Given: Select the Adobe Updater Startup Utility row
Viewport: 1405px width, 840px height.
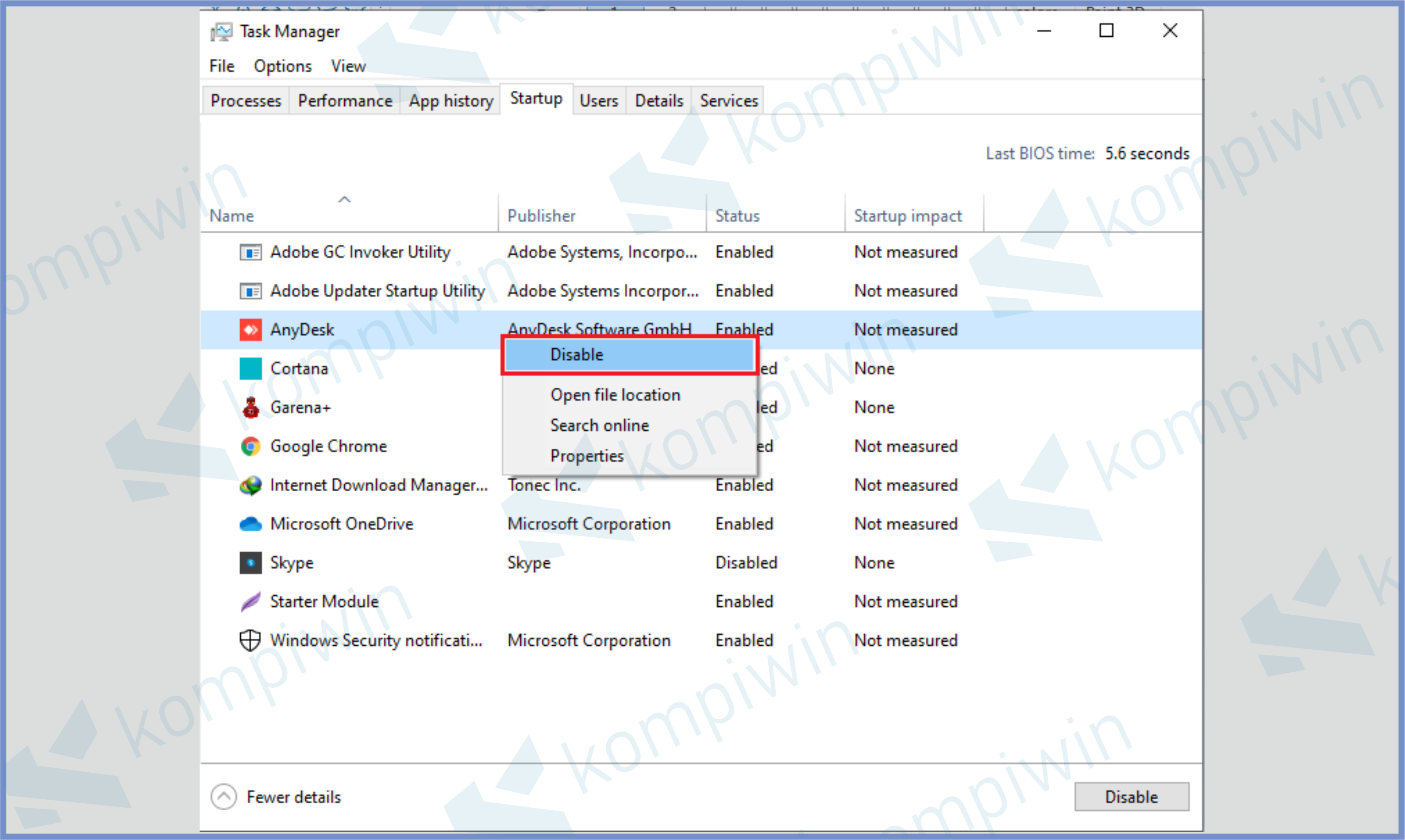Looking at the screenshot, I should coord(702,291).
